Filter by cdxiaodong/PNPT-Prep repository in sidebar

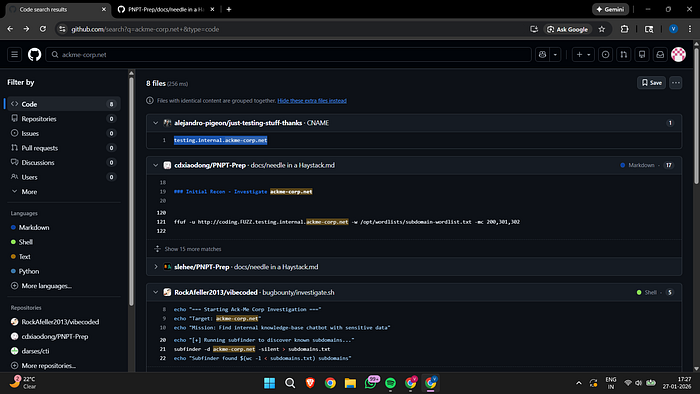click(x=49, y=336)
